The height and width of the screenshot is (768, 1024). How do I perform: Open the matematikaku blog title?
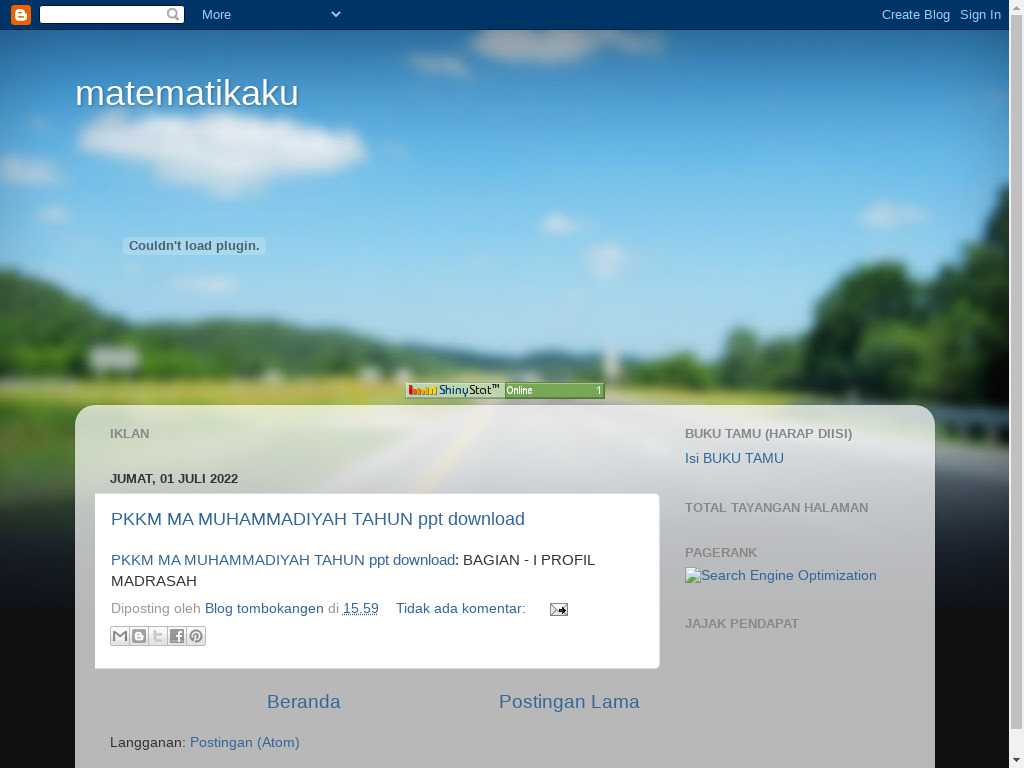click(187, 93)
